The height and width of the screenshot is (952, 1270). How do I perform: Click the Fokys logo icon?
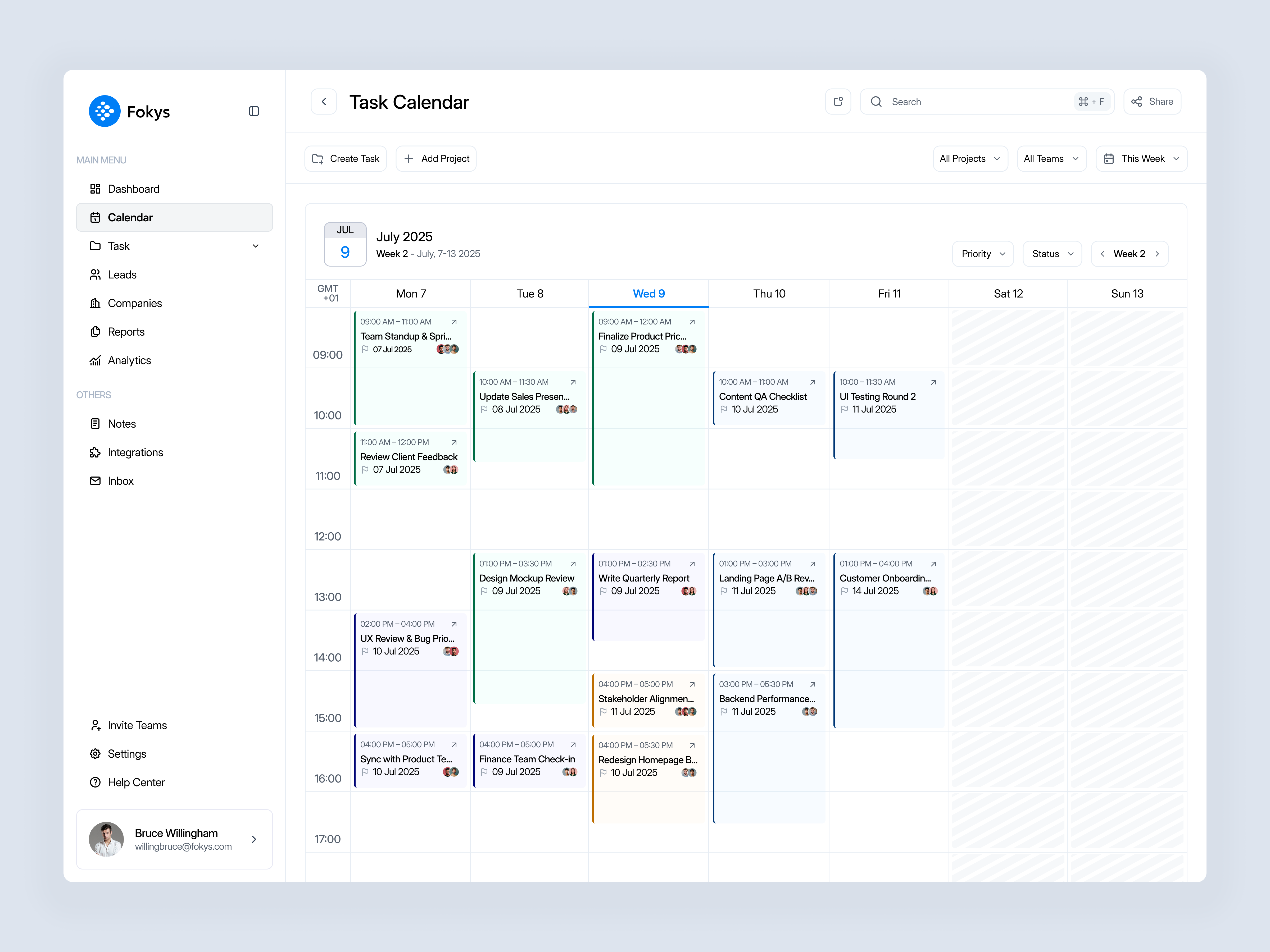point(104,111)
